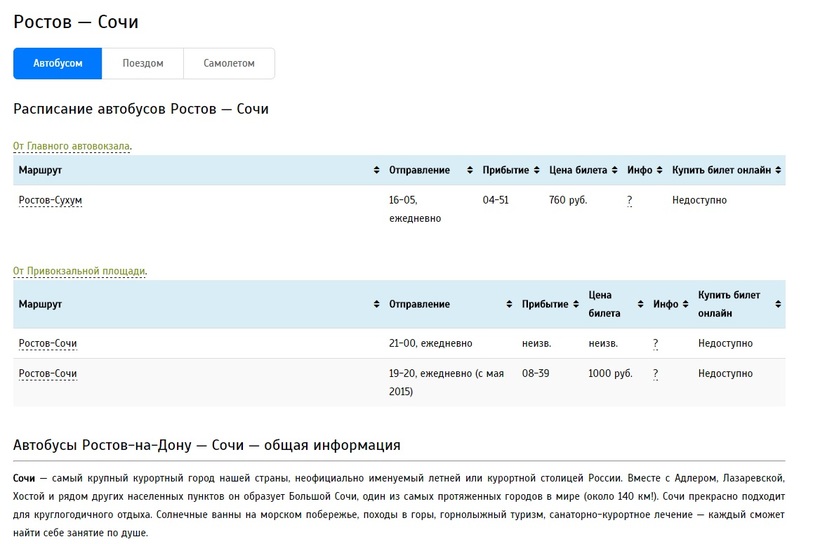Open the Ростов-Сочи route departing at 21-00
820x544 pixels.
(x=48, y=343)
